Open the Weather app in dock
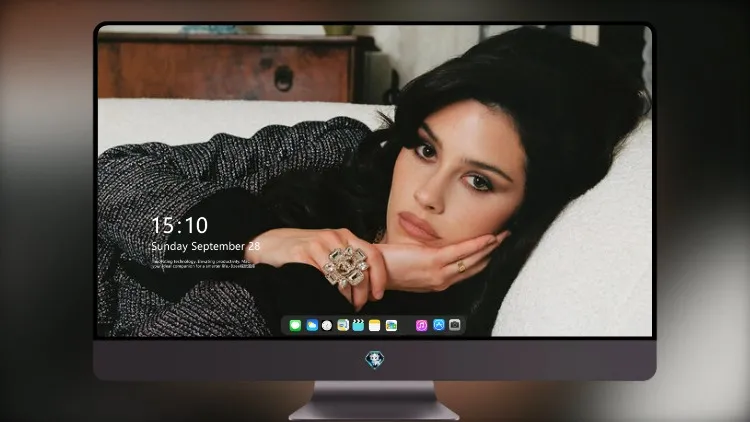The height and width of the screenshot is (422, 750). 312,326
